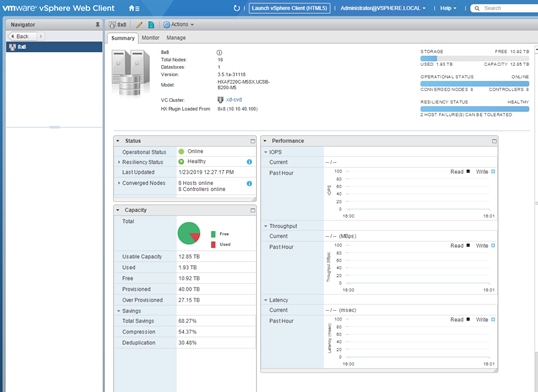The height and width of the screenshot is (392, 538).
Task: Click Launch vSphere Client (HTML5) button
Action: point(290,8)
